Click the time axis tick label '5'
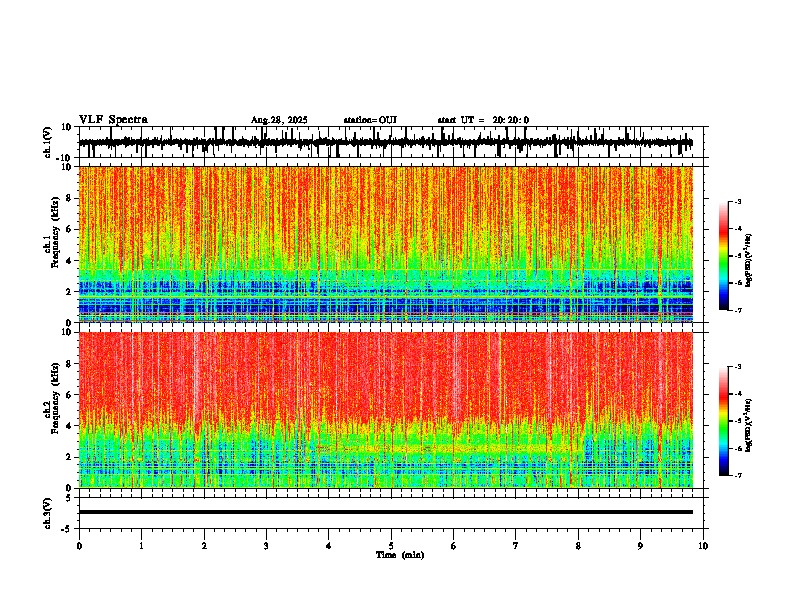Image resolution: width=792 pixels, height=612 pixels. point(391,546)
